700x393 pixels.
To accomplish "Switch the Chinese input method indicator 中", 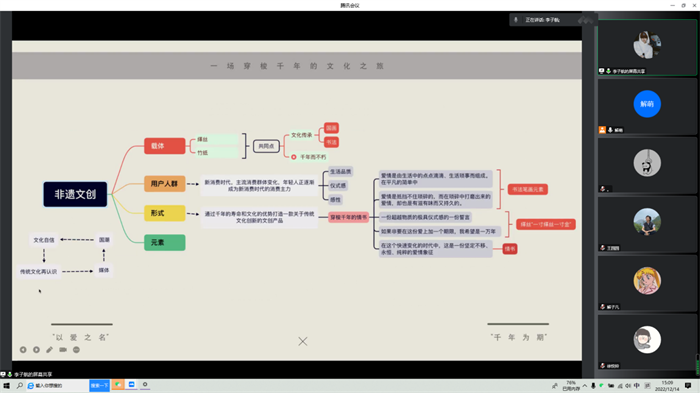I will coord(637,386).
